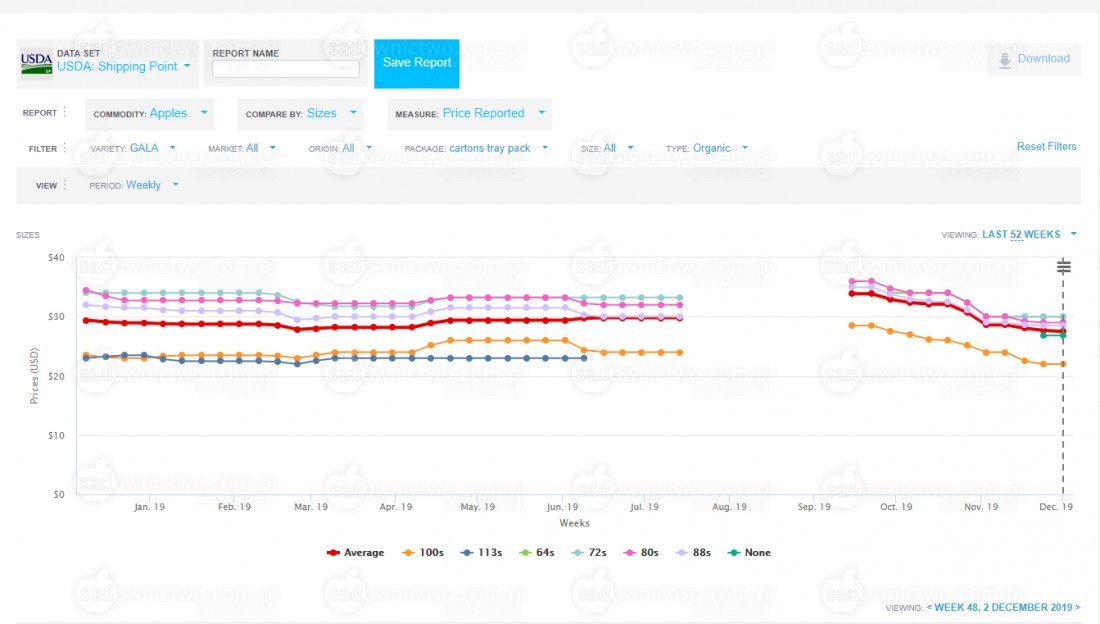Open the USDA Shipping Point data set dropdown

point(124,66)
